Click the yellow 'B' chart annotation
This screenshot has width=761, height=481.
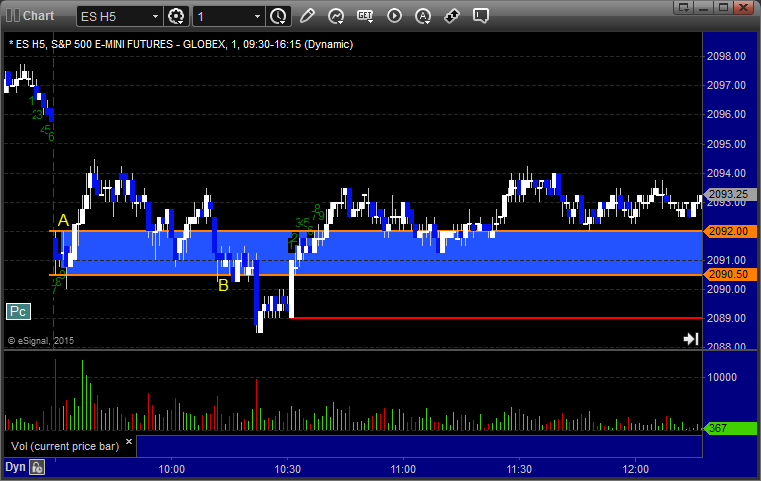[223, 285]
